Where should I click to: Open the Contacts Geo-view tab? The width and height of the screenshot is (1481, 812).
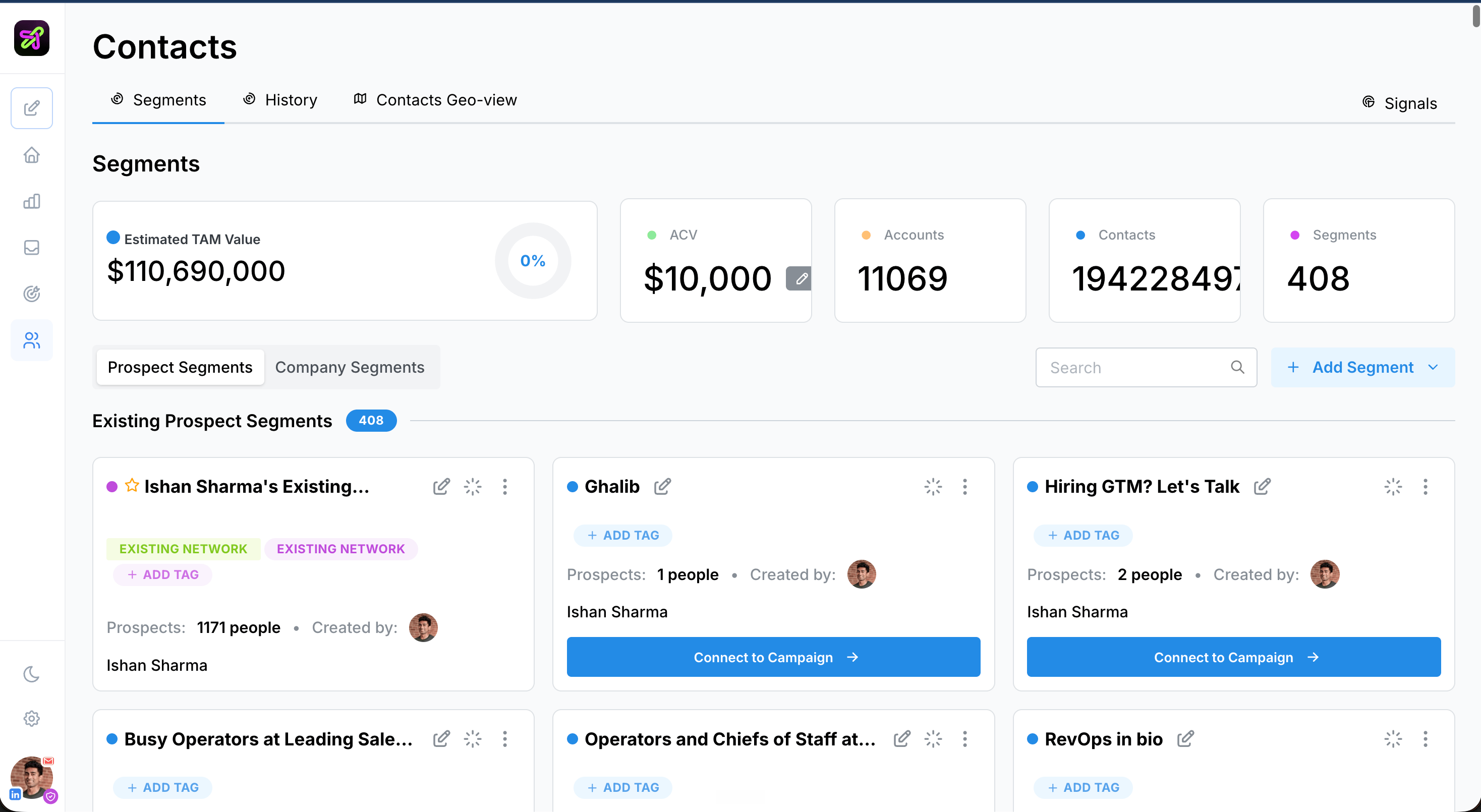click(435, 100)
